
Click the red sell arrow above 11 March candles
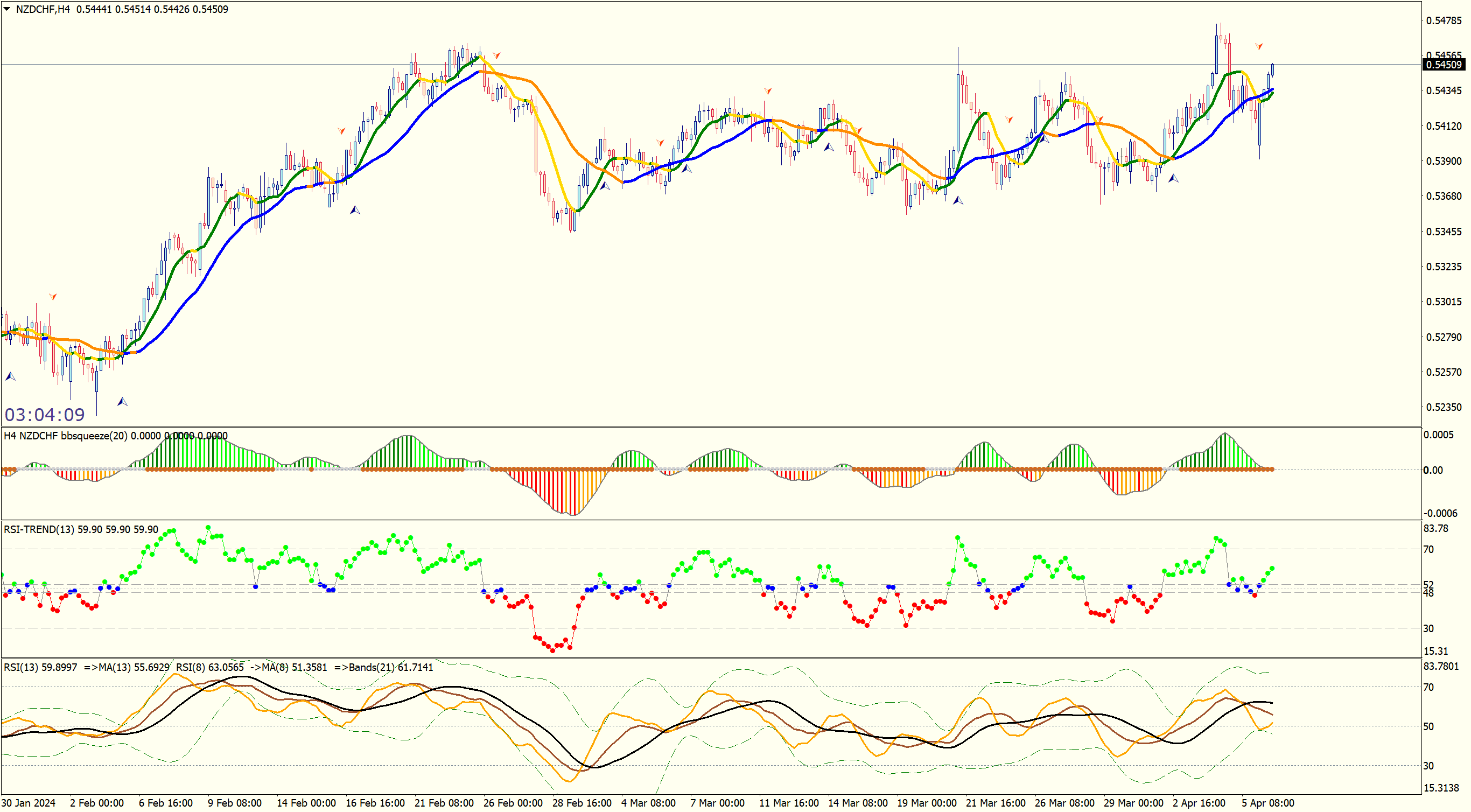point(767,91)
